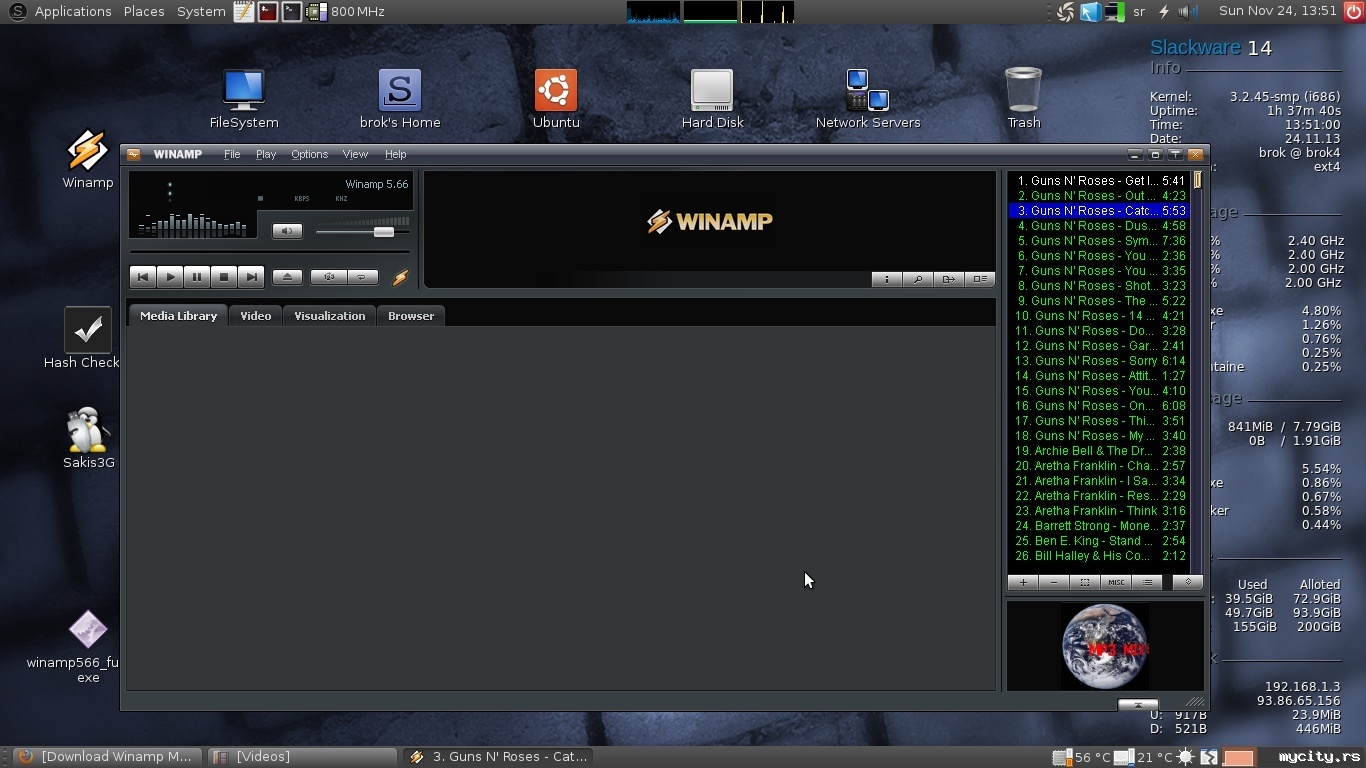
Task: Select track 26 Bill Halley & His Co...
Action: point(1098,556)
